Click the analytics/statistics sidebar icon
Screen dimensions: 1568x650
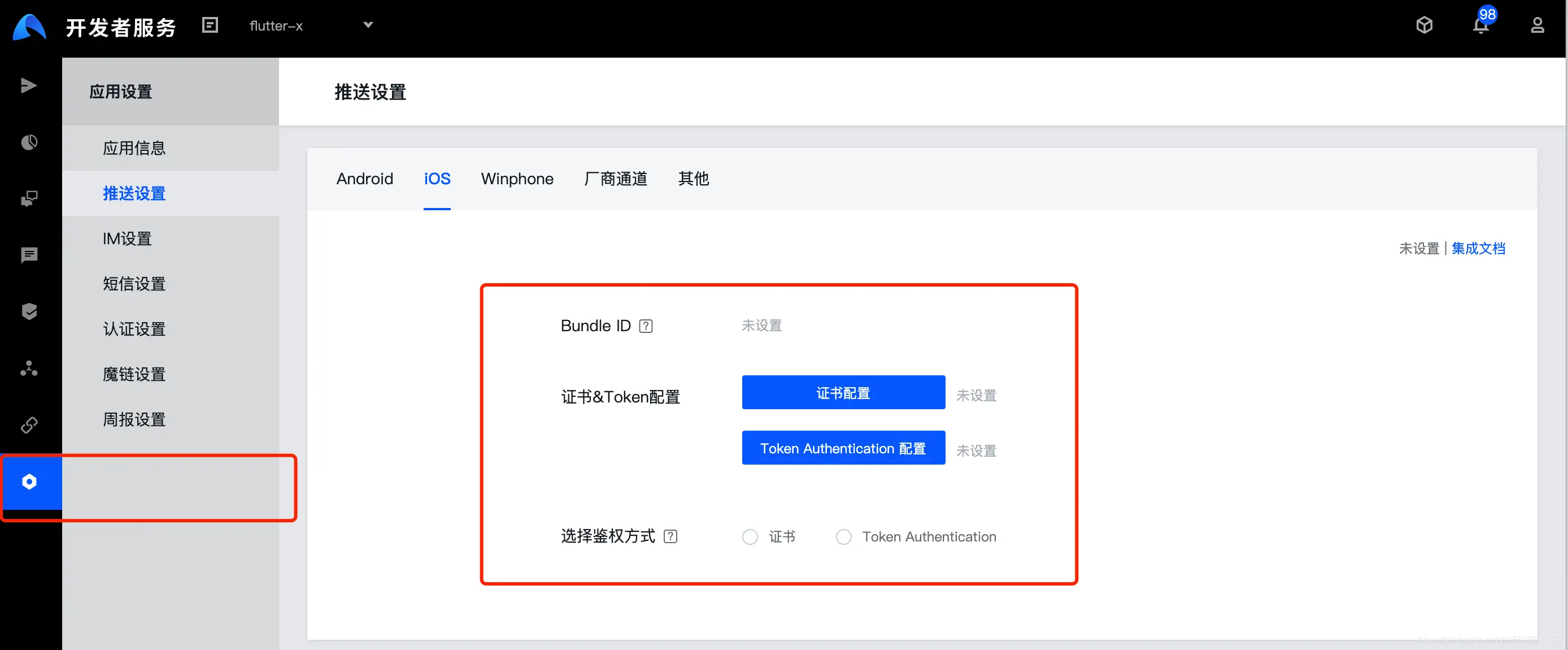click(x=31, y=142)
